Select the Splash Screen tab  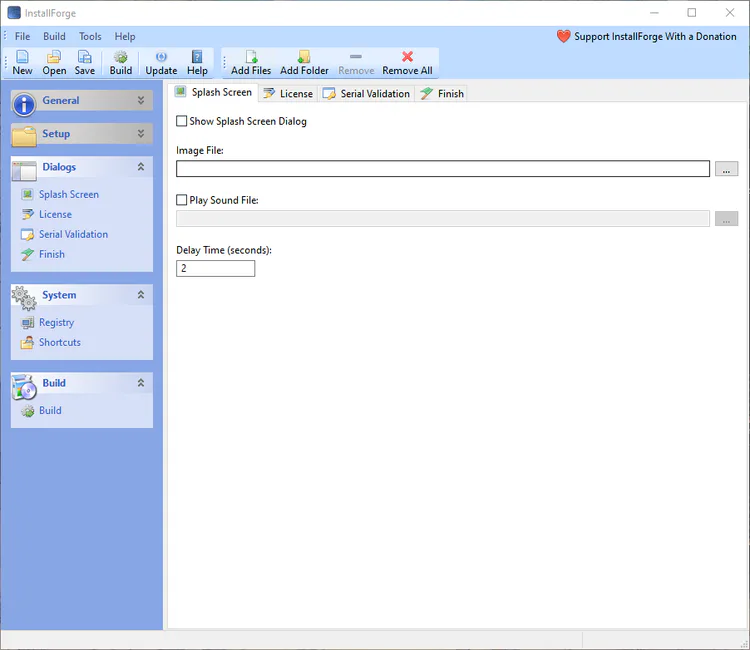[x=213, y=92]
